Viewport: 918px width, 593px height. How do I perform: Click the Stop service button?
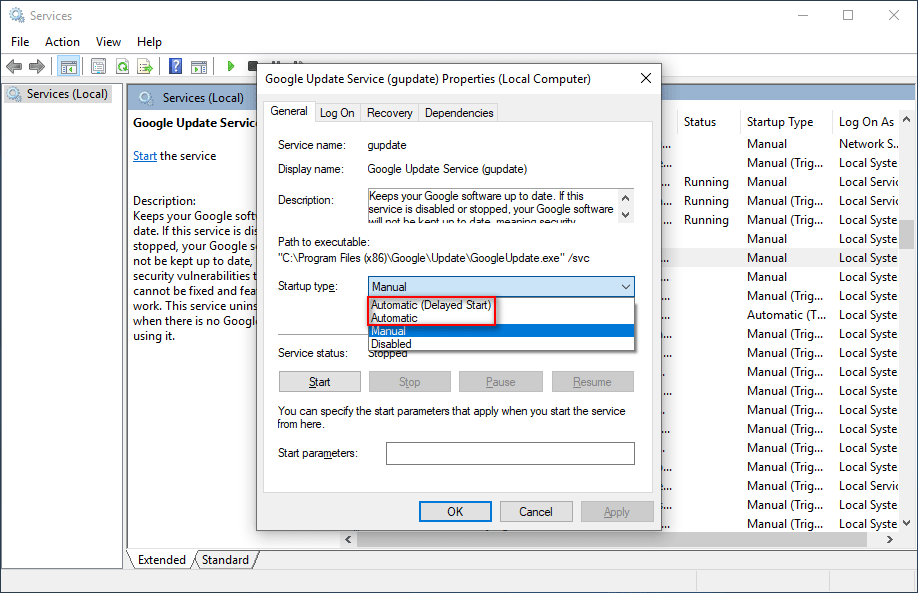410,382
